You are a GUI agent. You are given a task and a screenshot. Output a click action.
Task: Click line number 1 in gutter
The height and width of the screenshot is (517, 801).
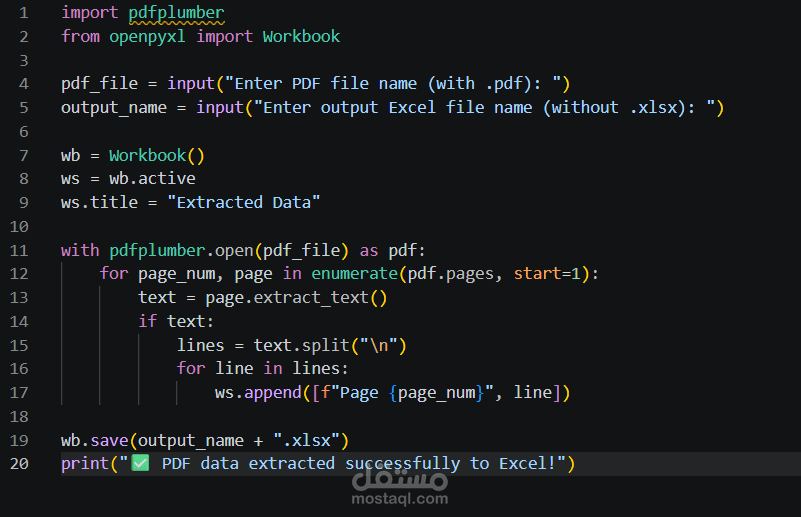click(x=23, y=12)
